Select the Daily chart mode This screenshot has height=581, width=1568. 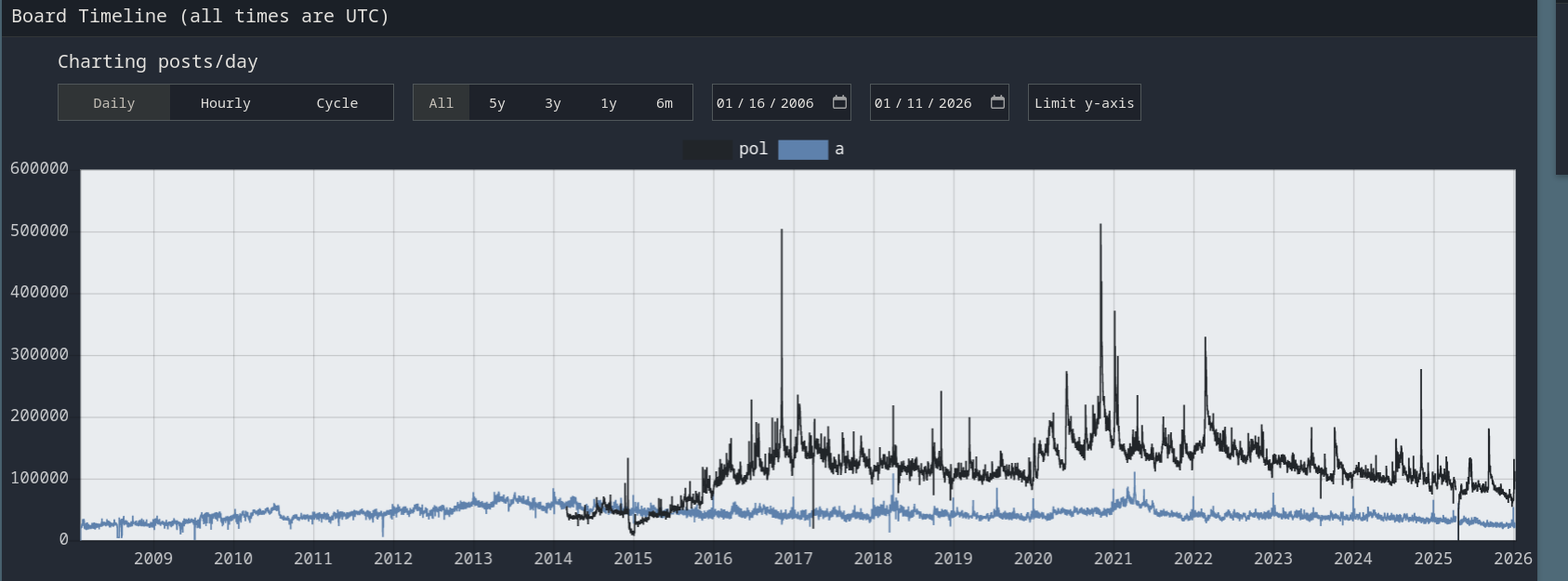click(114, 103)
